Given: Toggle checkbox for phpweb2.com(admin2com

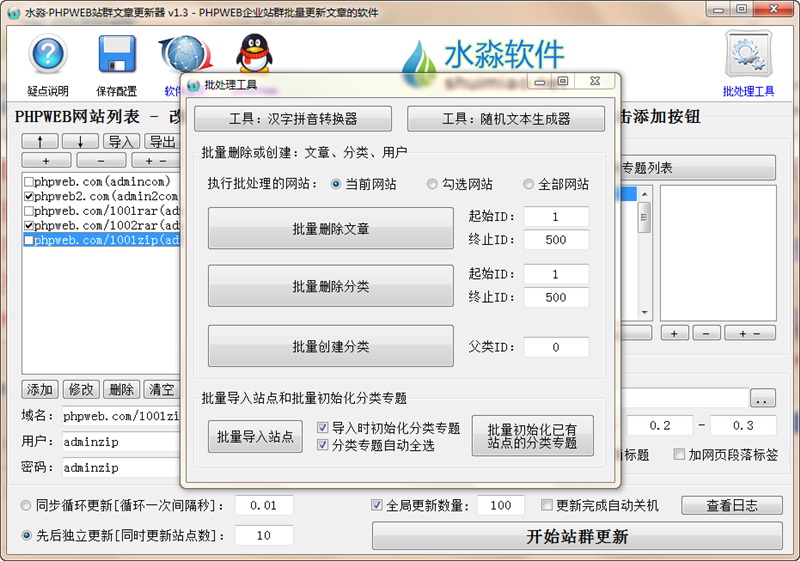Looking at the screenshot, I should click(29, 196).
